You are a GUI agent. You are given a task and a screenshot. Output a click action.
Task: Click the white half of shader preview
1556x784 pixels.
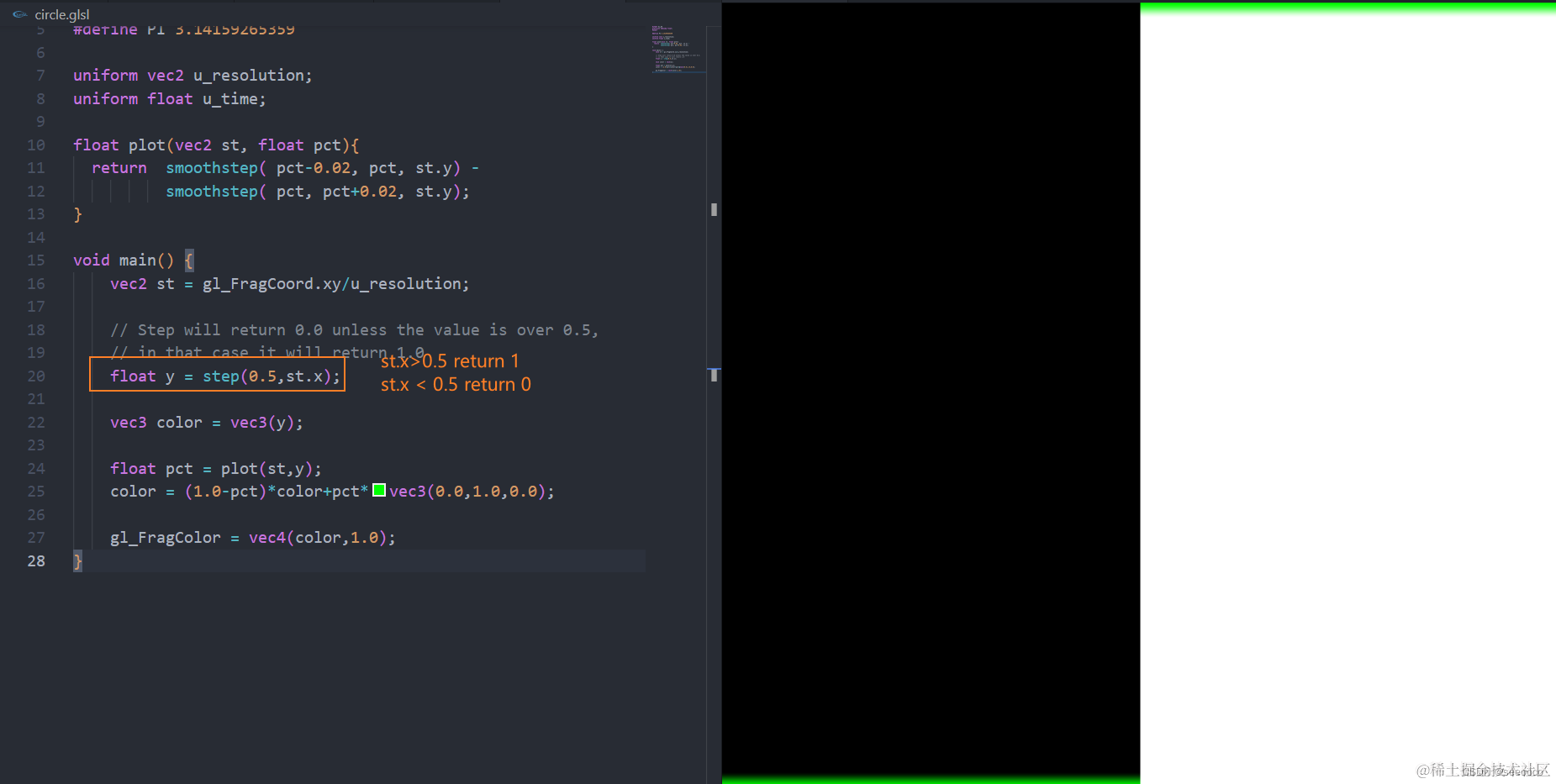pyautogui.click(x=1348, y=392)
